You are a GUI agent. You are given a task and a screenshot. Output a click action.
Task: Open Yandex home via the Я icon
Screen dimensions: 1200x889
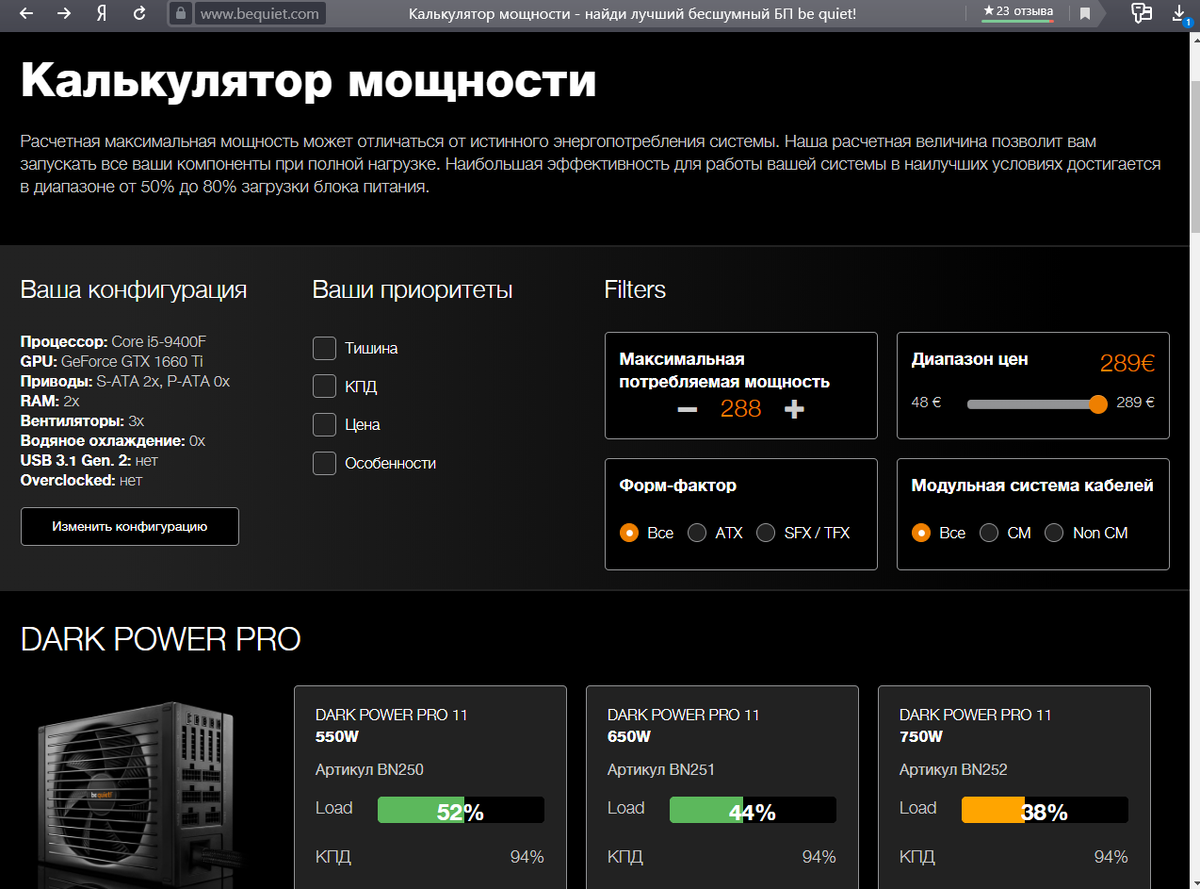click(102, 13)
